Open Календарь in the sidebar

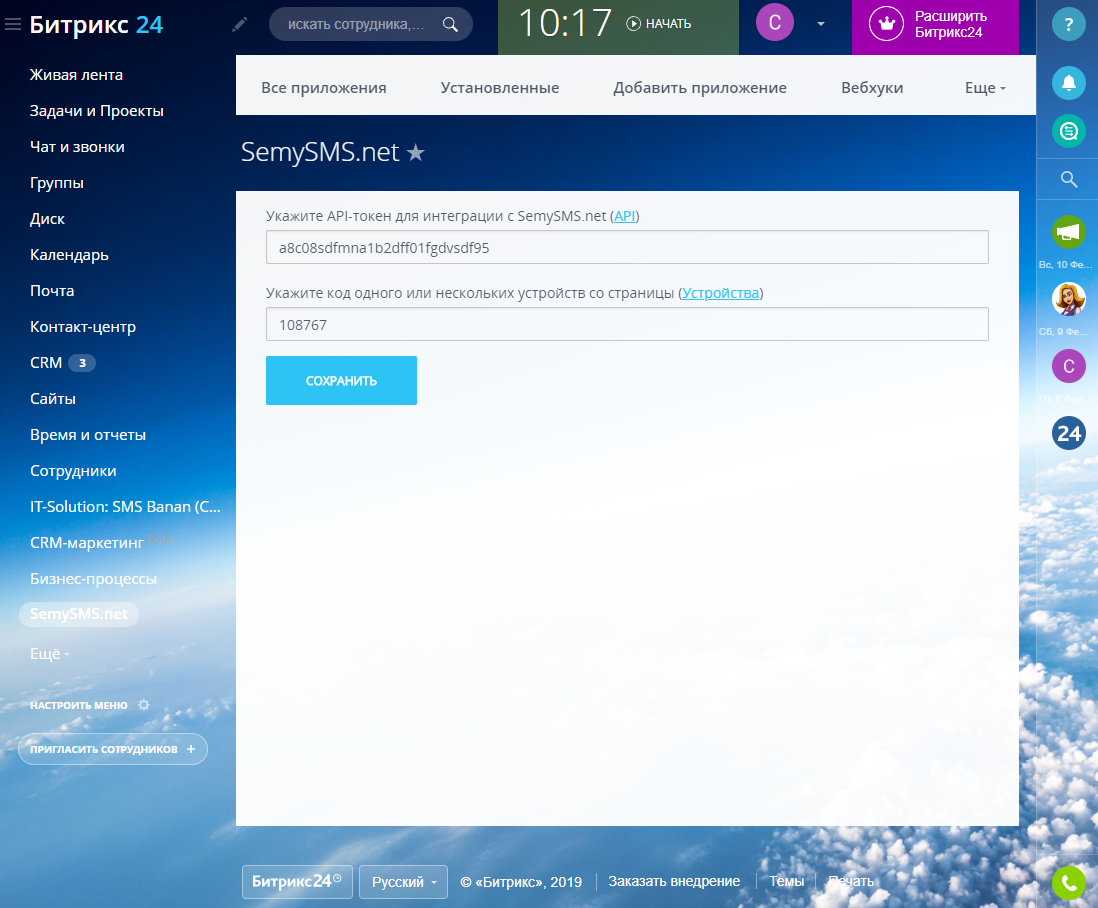point(69,255)
